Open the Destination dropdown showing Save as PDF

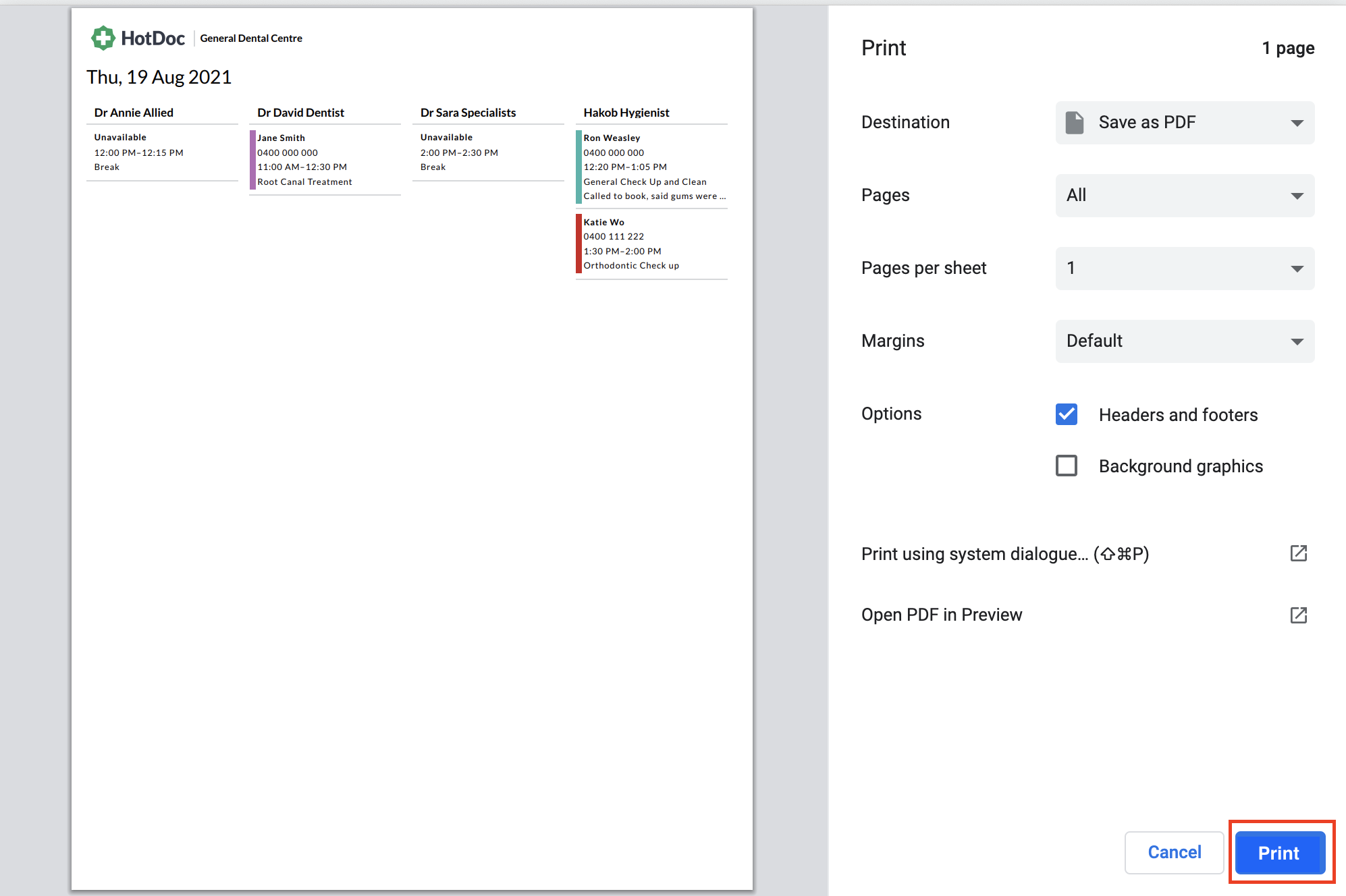[1185, 122]
